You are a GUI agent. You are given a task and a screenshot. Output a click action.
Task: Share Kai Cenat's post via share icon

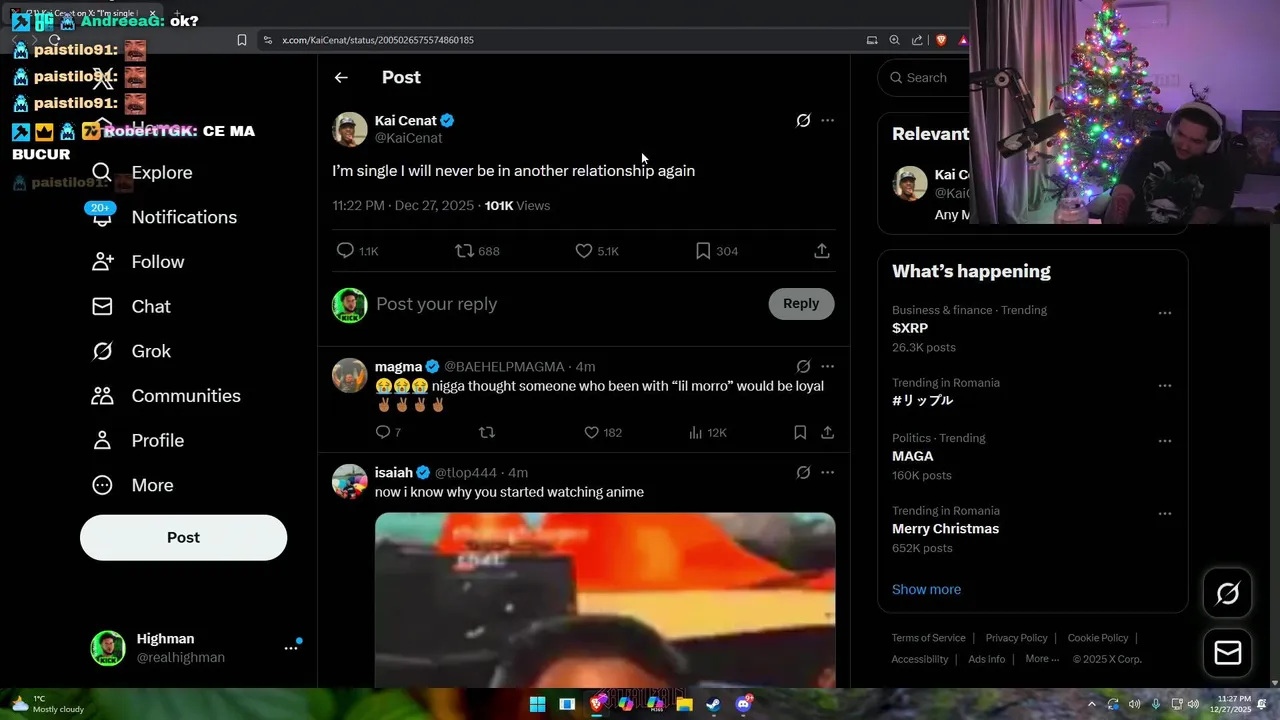822,251
